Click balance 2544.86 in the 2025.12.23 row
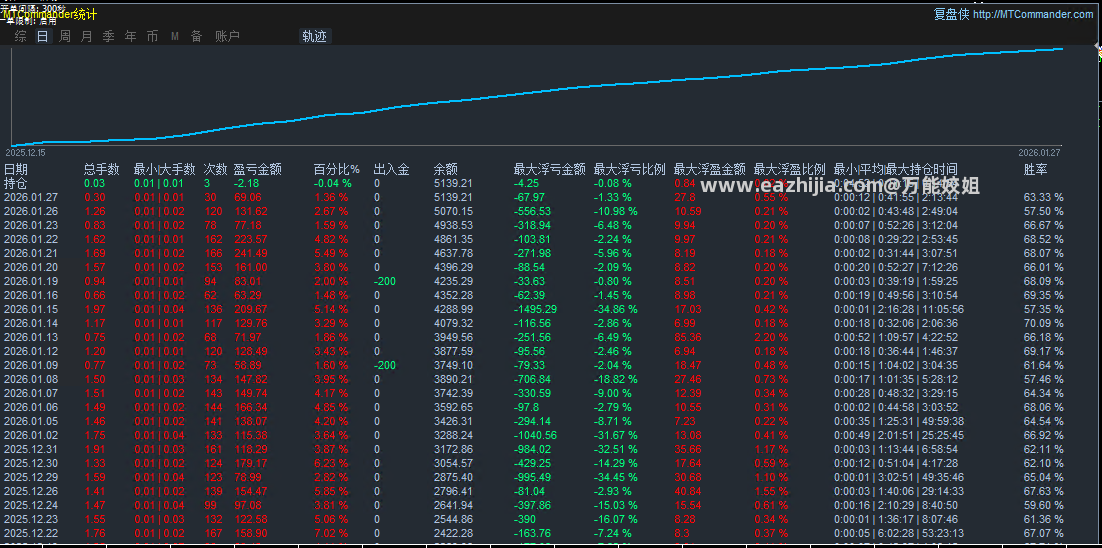 453,521
